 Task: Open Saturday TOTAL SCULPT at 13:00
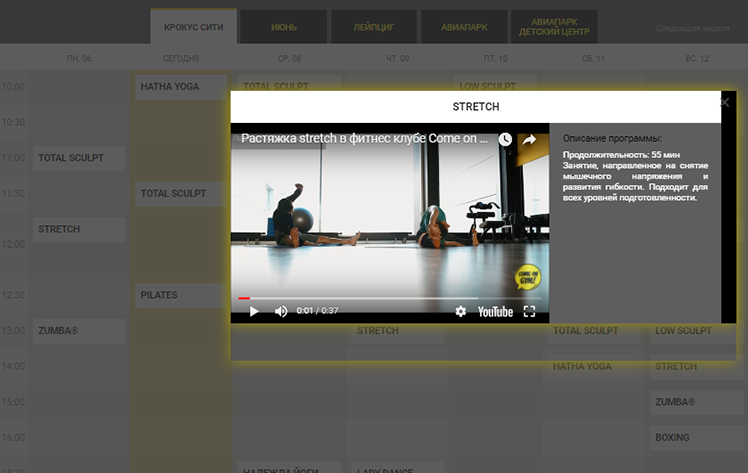click(593, 333)
